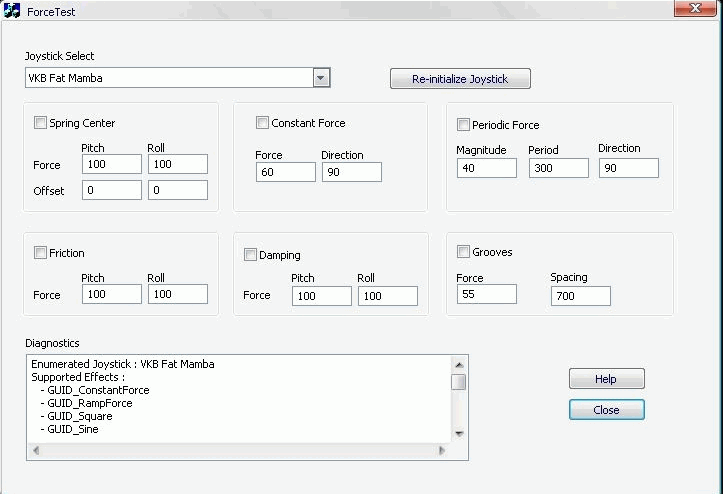This screenshot has height=494, width=723.
Task: Click the Diagnostics horizontal scrollbar right arrow
Action: coord(443,451)
